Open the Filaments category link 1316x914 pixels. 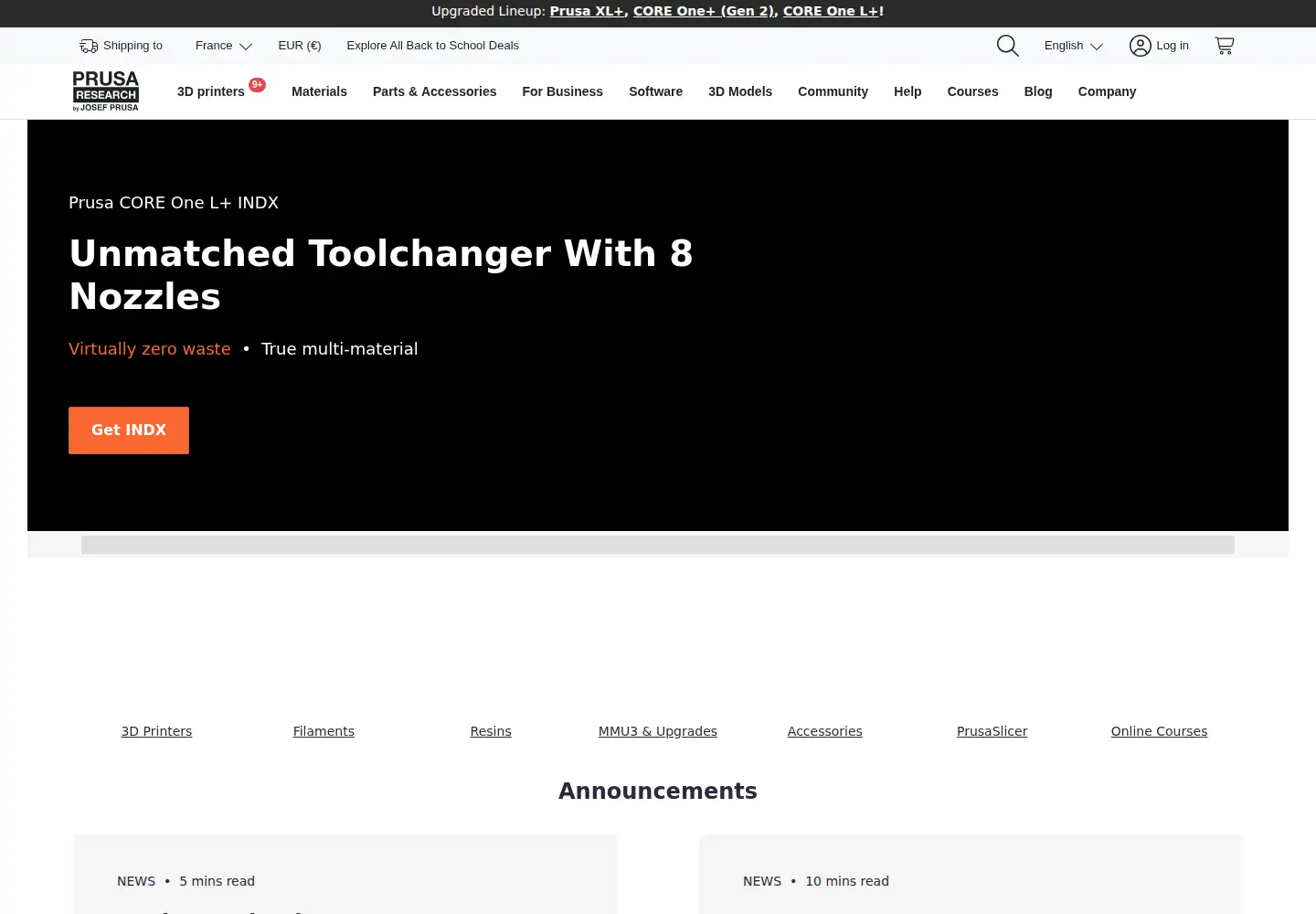click(x=324, y=731)
